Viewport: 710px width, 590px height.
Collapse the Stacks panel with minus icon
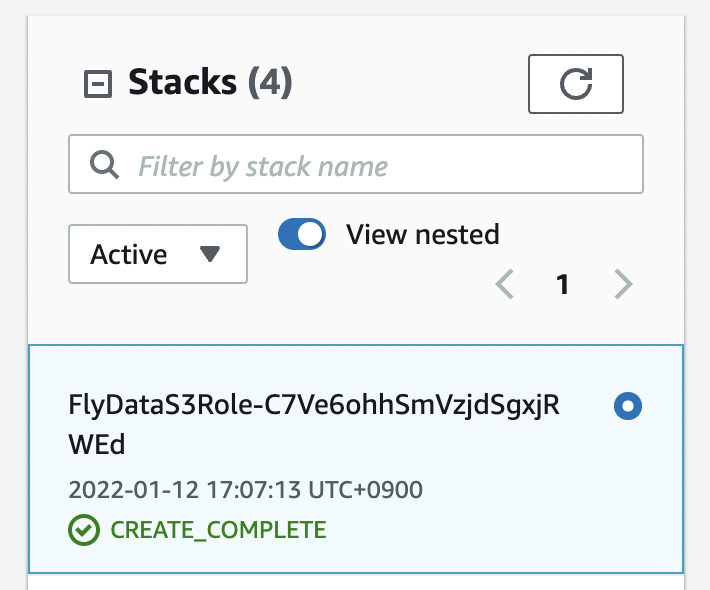point(98,84)
